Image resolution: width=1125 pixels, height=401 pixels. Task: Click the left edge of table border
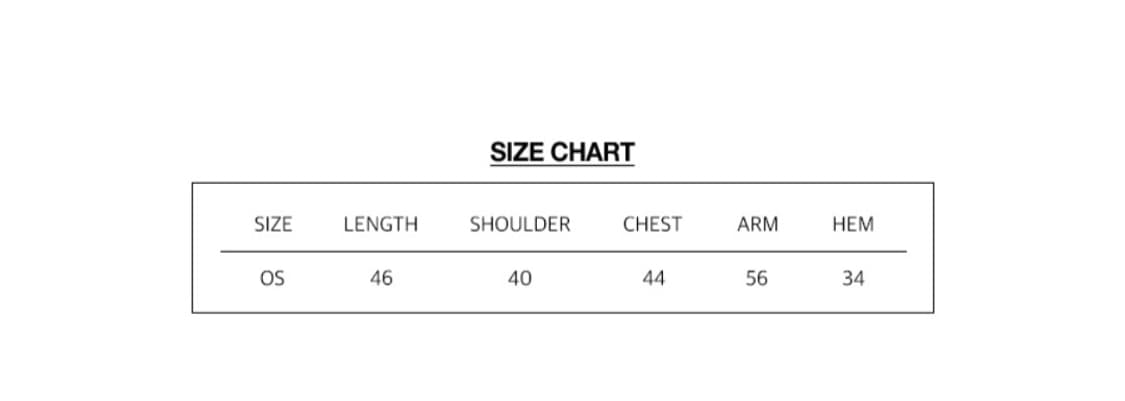tap(193, 247)
